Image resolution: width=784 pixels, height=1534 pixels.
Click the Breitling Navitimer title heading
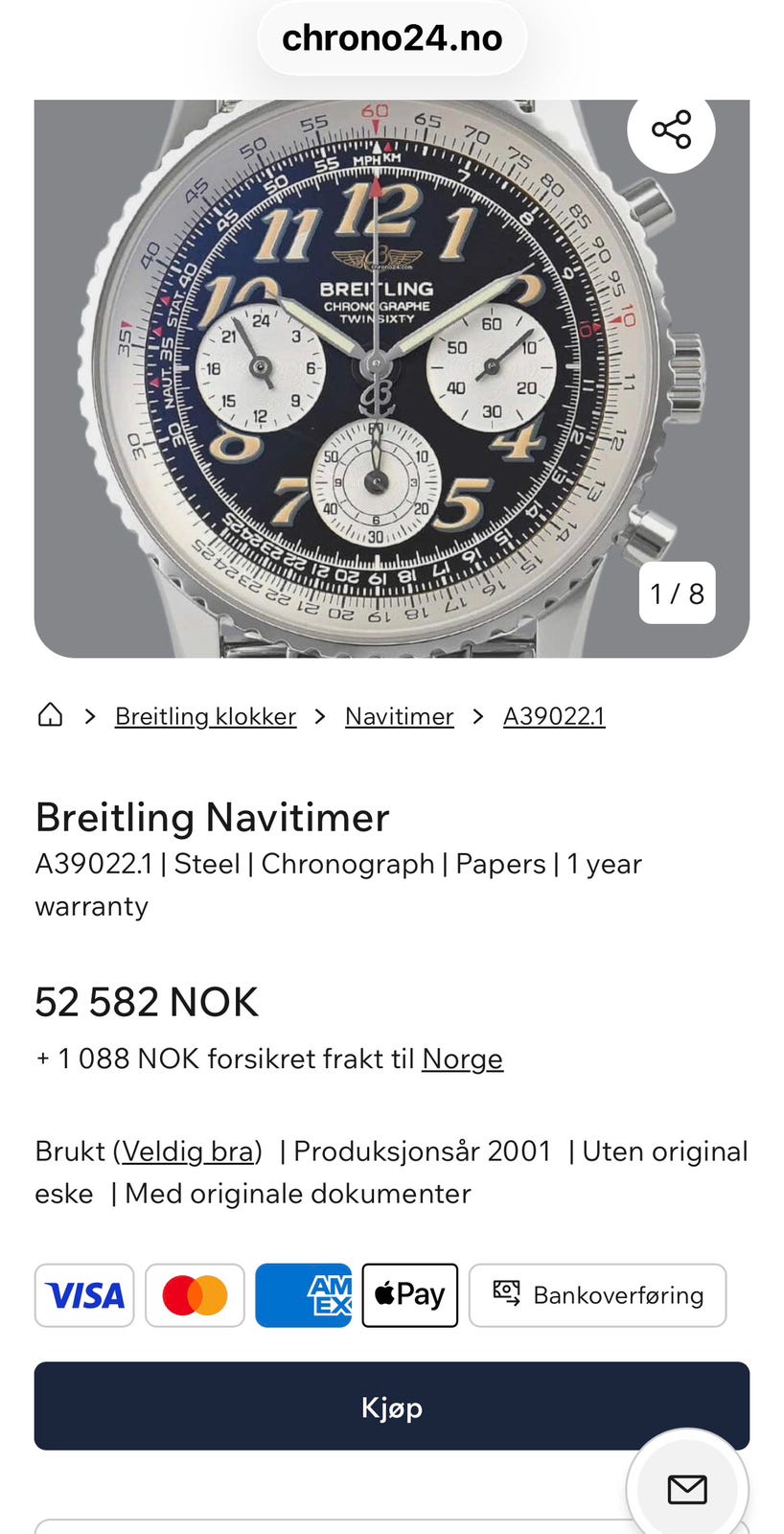[212, 818]
